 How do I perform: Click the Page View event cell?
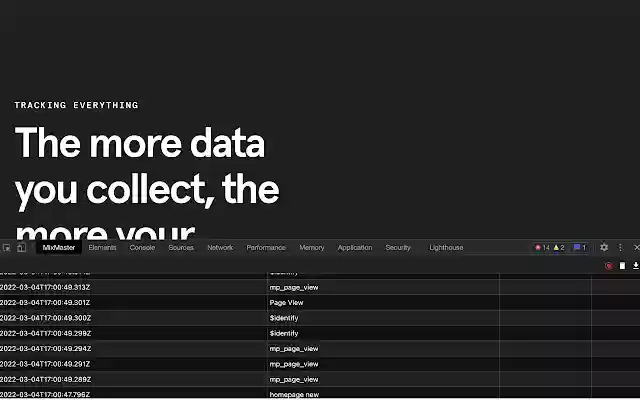[286, 302]
